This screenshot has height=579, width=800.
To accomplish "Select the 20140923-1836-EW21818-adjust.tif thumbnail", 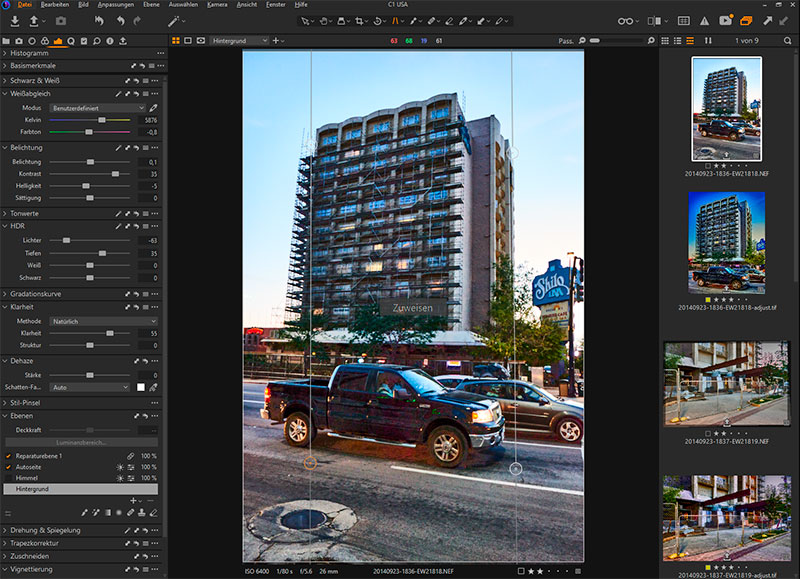I will pyautogui.click(x=727, y=243).
